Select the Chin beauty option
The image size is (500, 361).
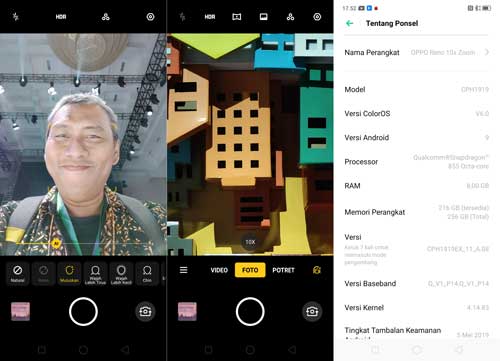point(147,274)
